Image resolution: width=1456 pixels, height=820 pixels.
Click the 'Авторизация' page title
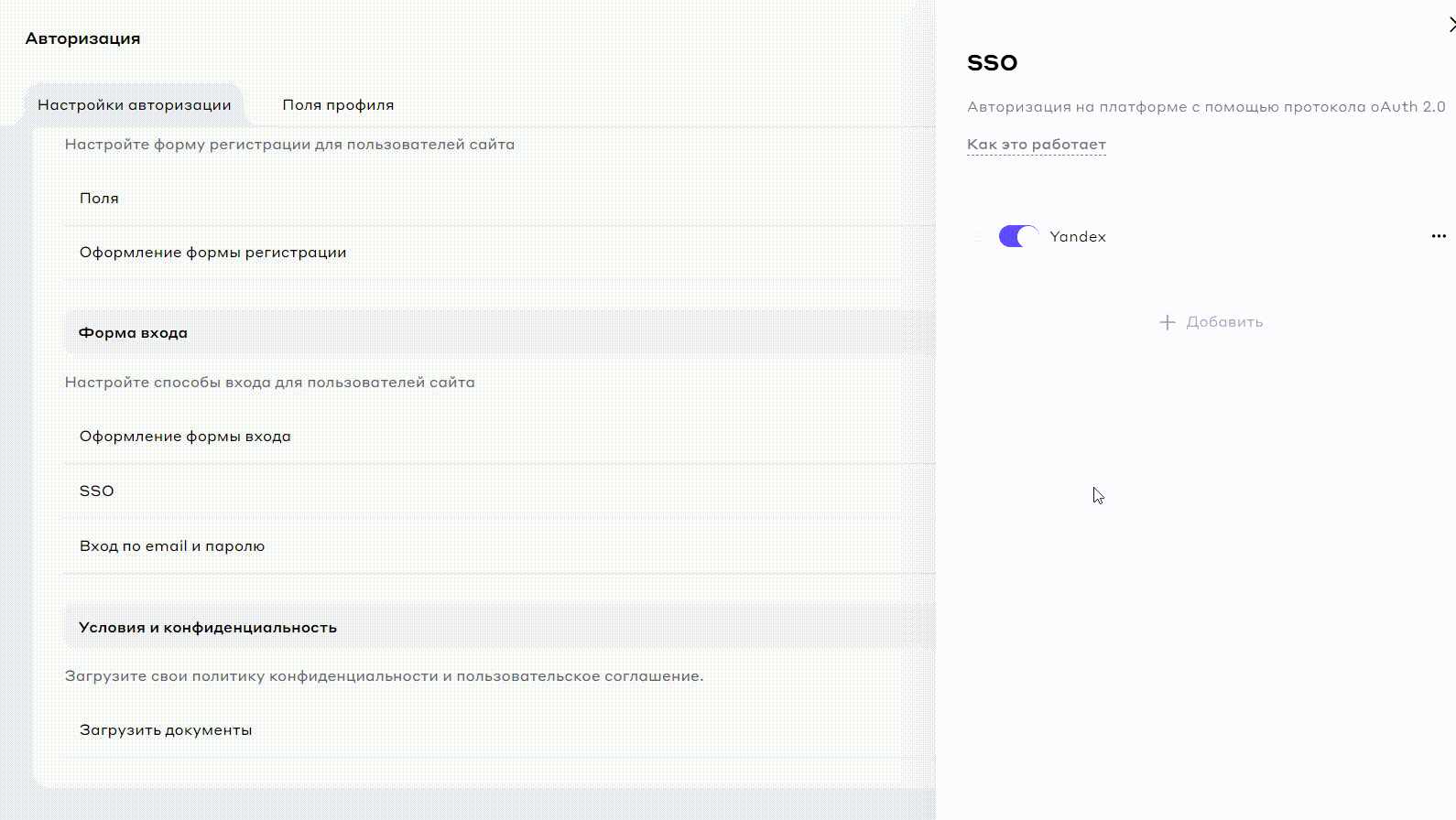(x=82, y=38)
